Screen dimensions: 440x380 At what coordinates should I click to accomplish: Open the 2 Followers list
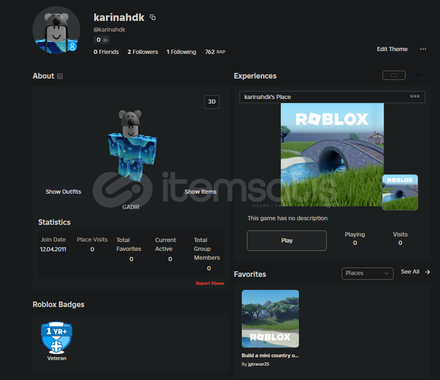click(143, 52)
